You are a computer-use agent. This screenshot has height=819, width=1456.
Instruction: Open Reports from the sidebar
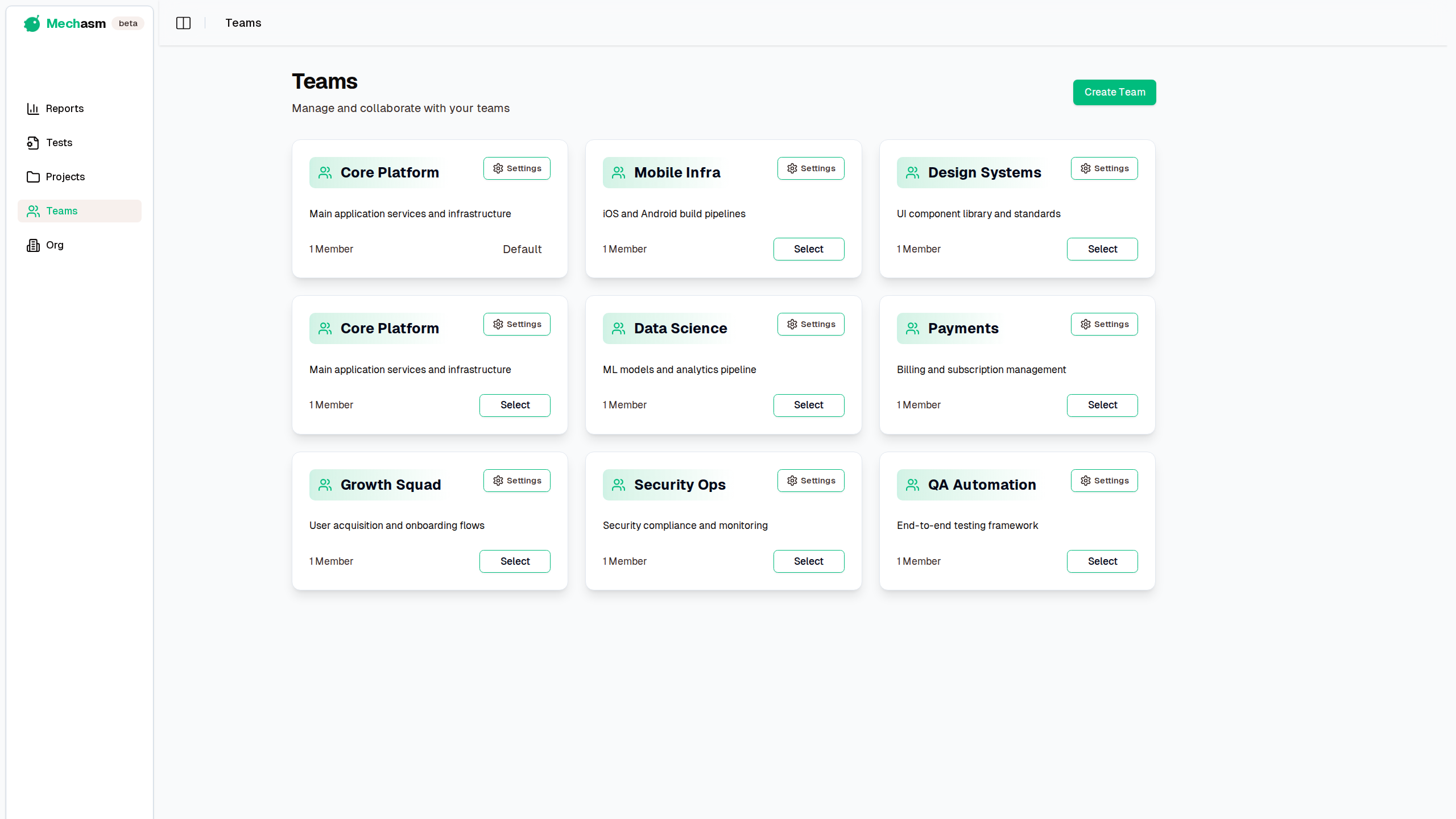coord(64,109)
